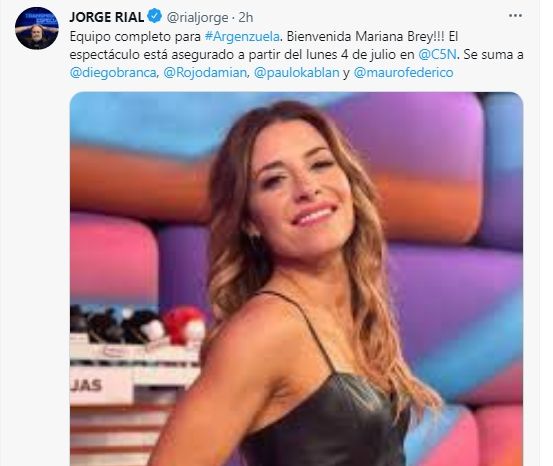
Task: Go to the @paulokablan mention
Action: click(297, 72)
